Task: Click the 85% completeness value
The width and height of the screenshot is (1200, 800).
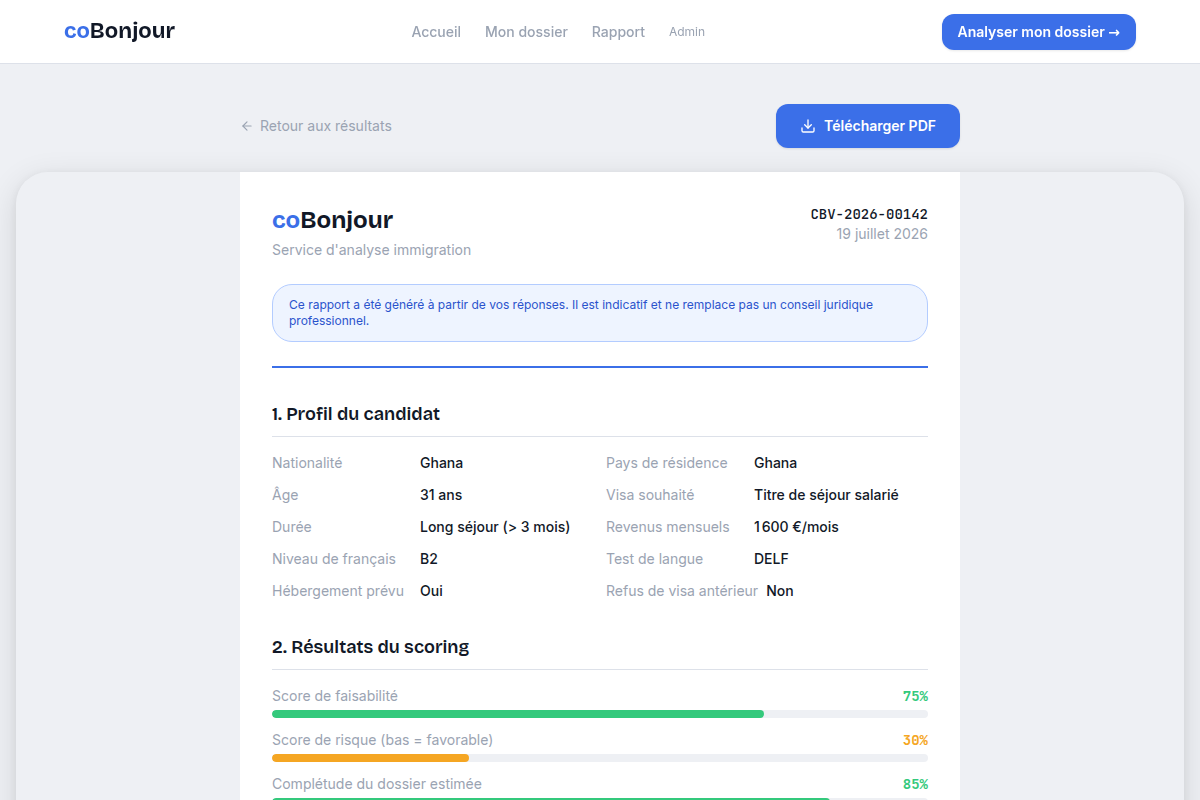Action: pyautogui.click(x=915, y=784)
